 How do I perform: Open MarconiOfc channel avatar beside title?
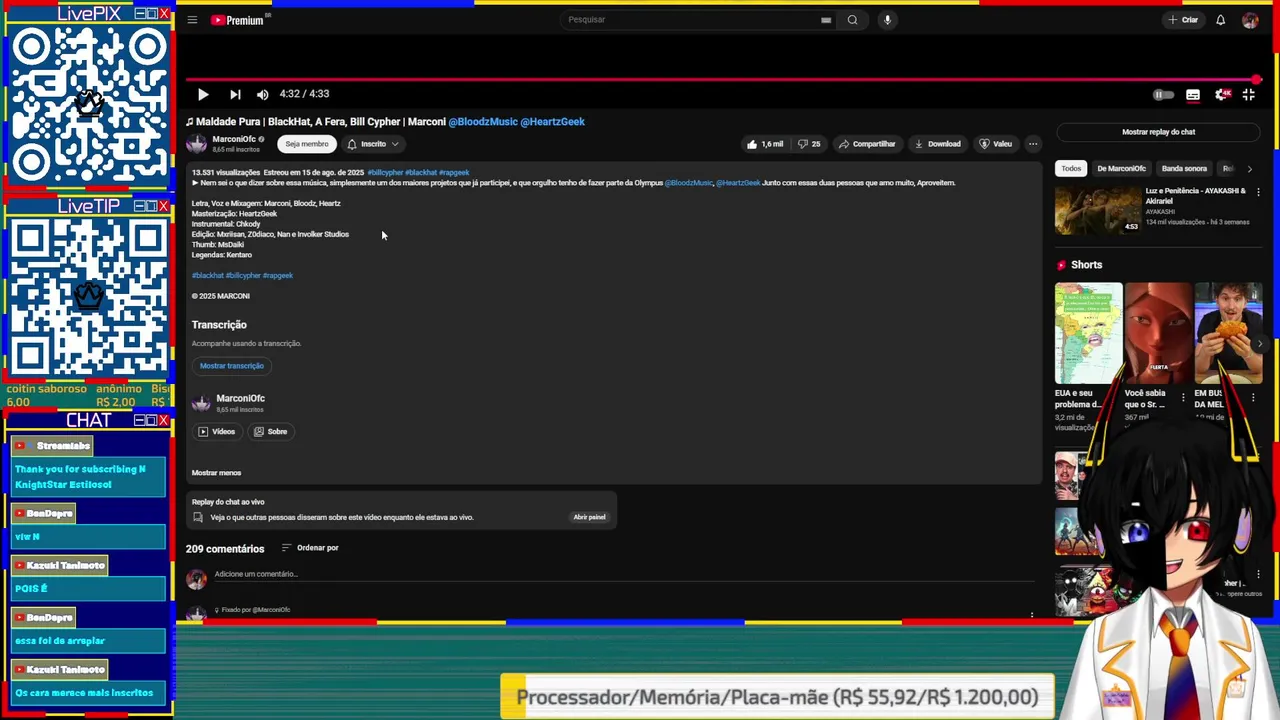196,144
